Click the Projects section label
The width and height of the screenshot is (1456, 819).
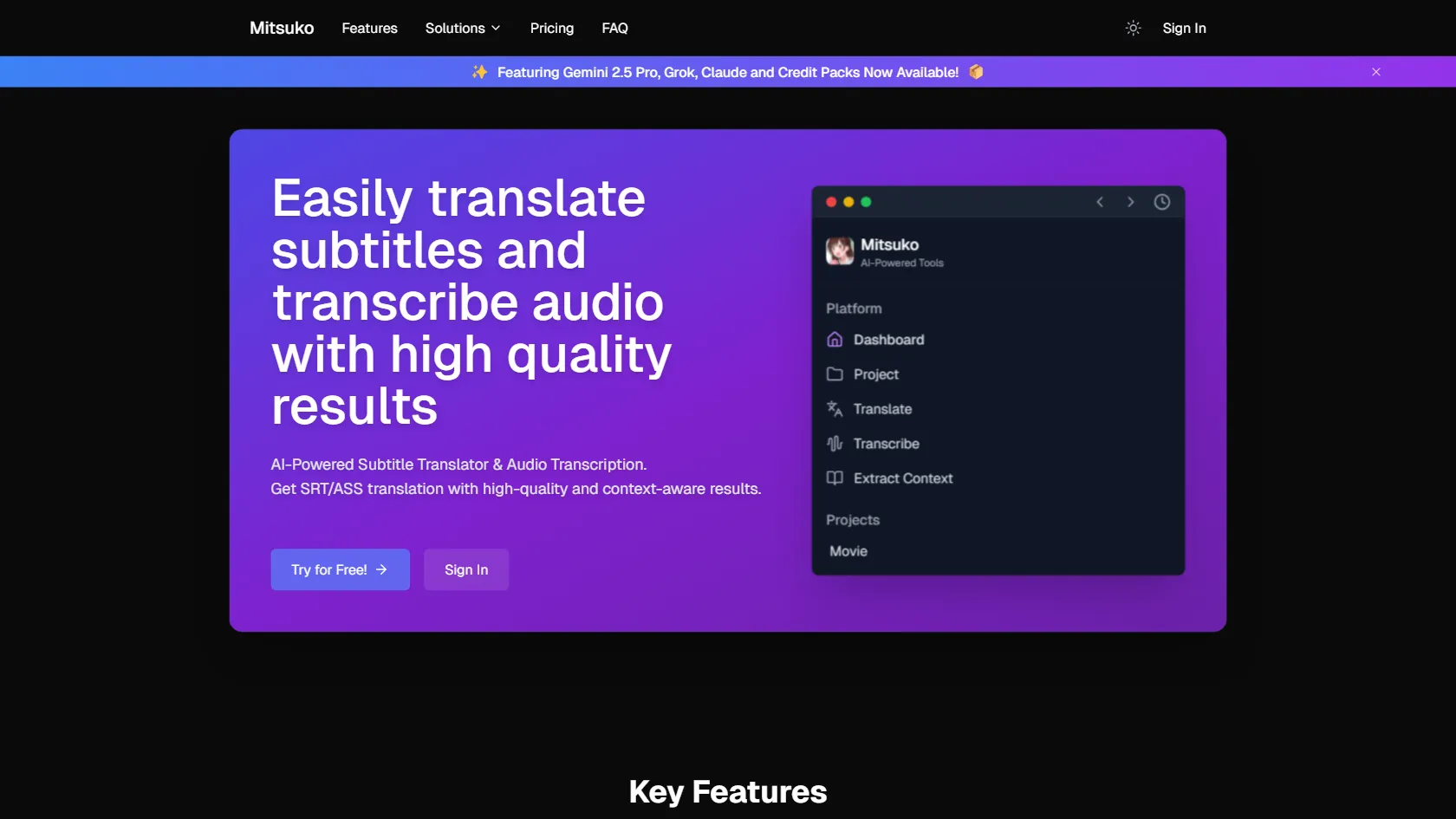[853, 520]
